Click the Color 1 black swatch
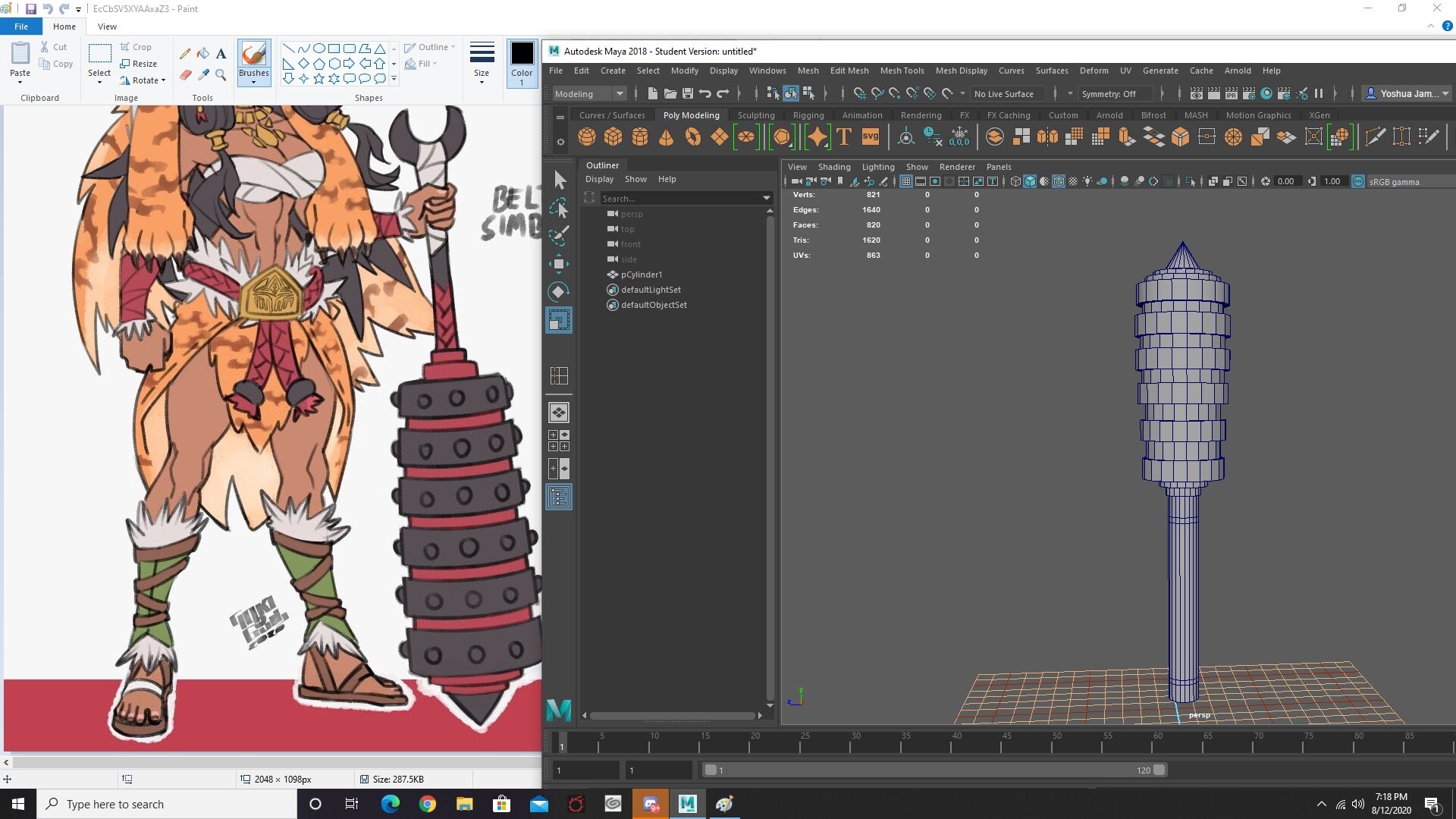The width and height of the screenshot is (1456, 819). click(x=522, y=55)
